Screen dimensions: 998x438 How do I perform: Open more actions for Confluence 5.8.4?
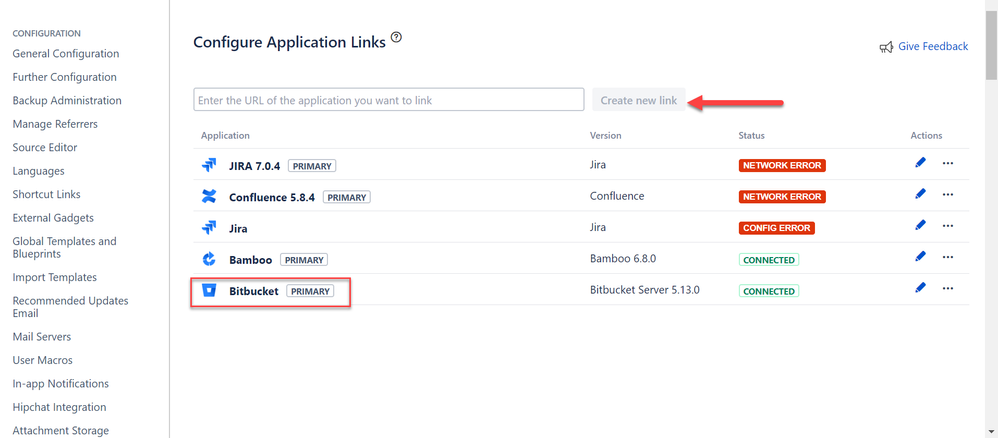click(948, 194)
